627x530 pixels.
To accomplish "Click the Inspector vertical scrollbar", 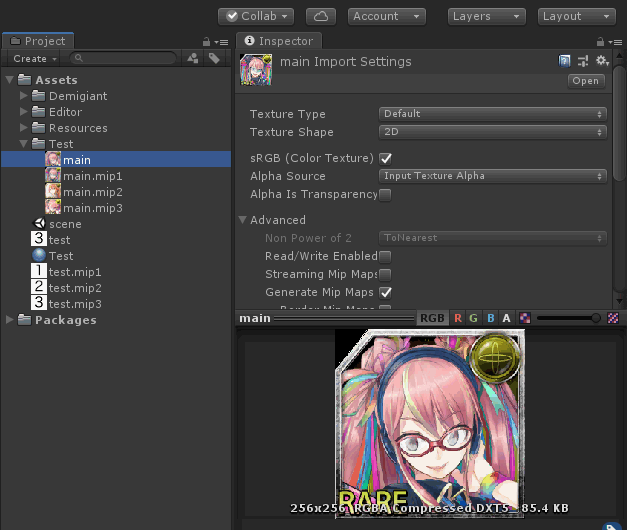I will coord(619,124).
